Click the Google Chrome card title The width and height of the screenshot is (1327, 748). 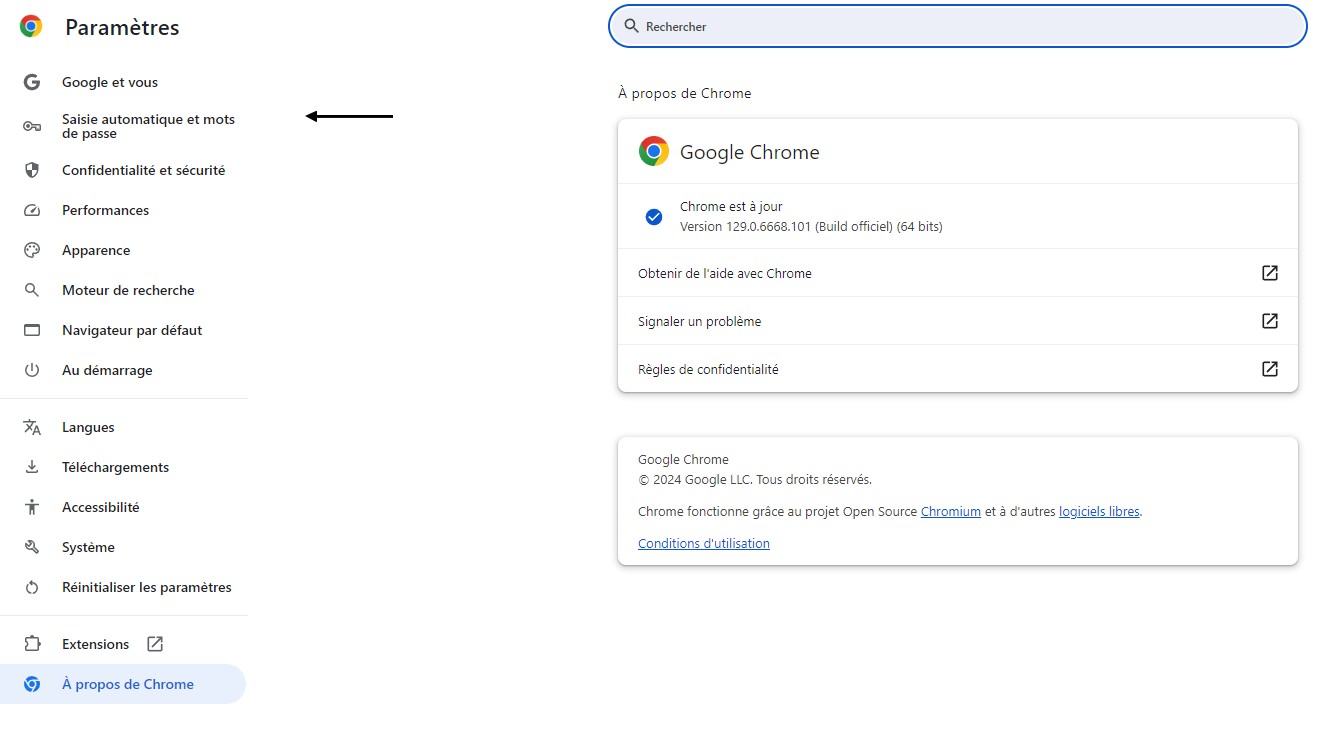coord(749,152)
